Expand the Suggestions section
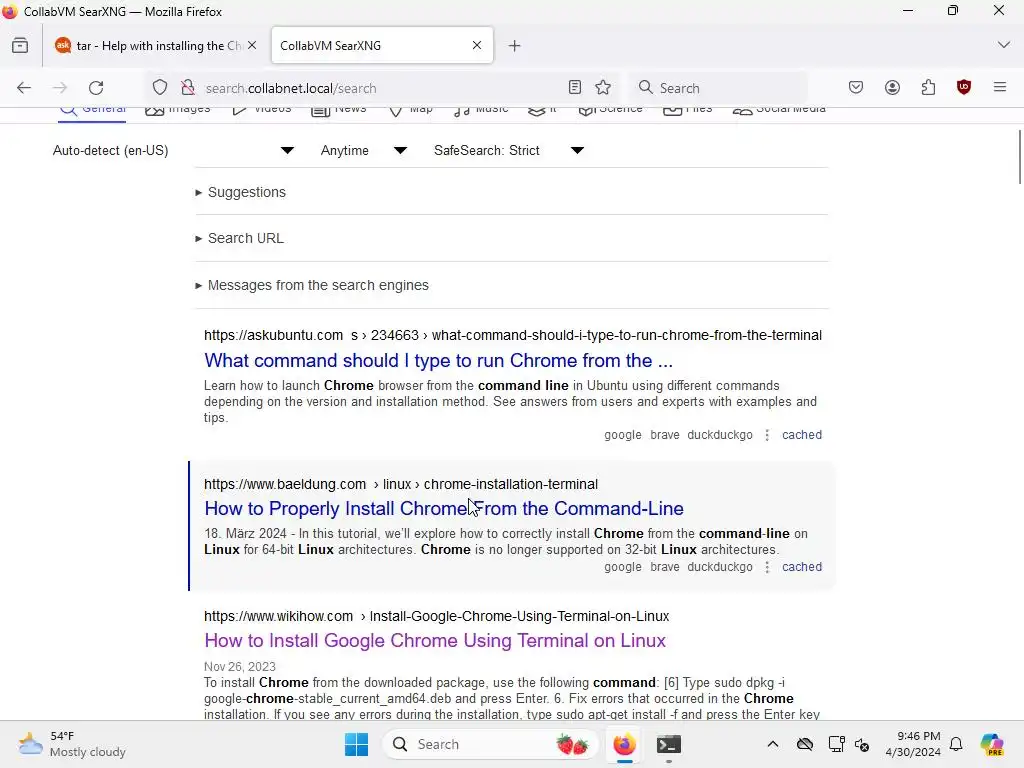The height and width of the screenshot is (768, 1024). [x=240, y=192]
